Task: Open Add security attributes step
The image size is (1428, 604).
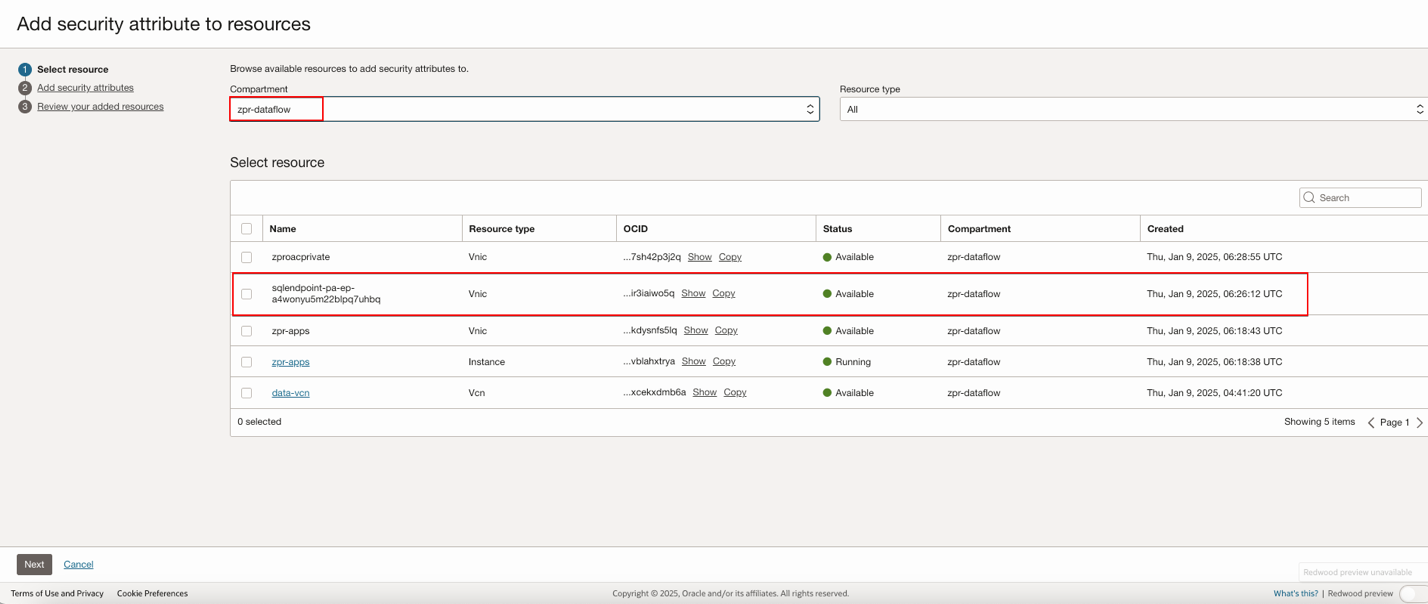Action: [85, 88]
